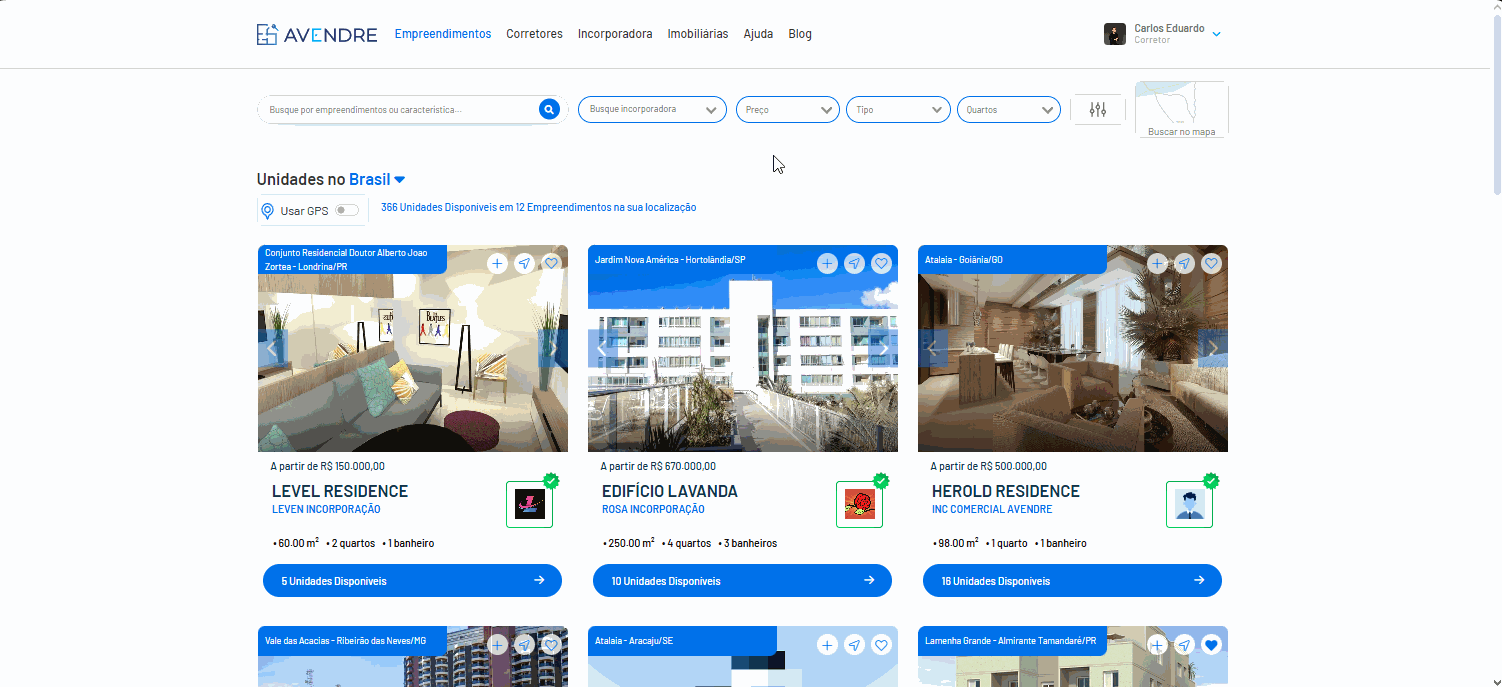
Task: Favorite Level Residence with heart icon
Action: point(551,263)
